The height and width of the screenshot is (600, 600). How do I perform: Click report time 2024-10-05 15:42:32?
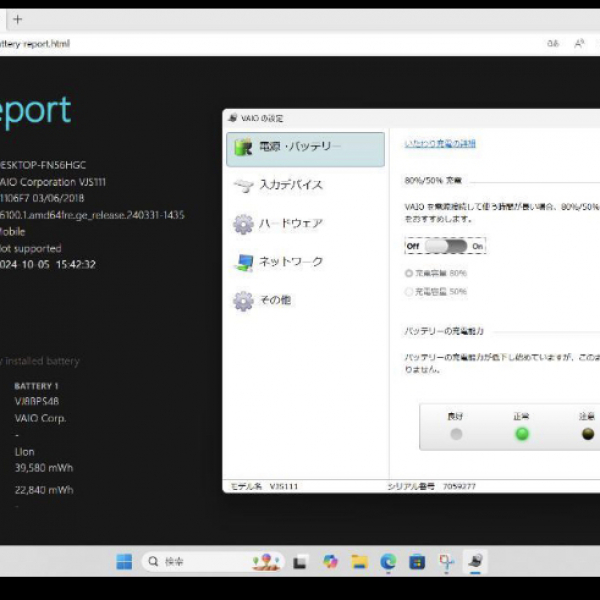[x=48, y=264]
